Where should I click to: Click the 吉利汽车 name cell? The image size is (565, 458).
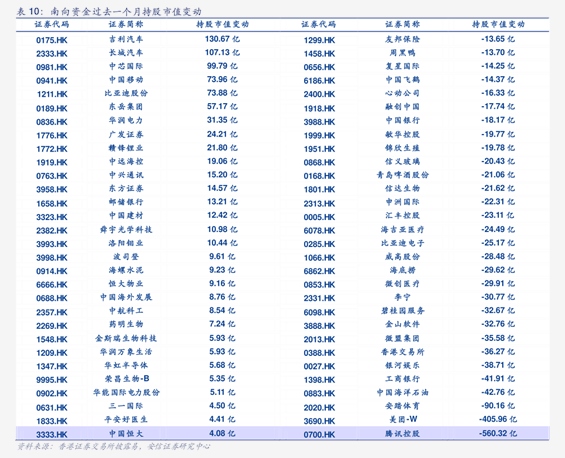tap(126, 39)
